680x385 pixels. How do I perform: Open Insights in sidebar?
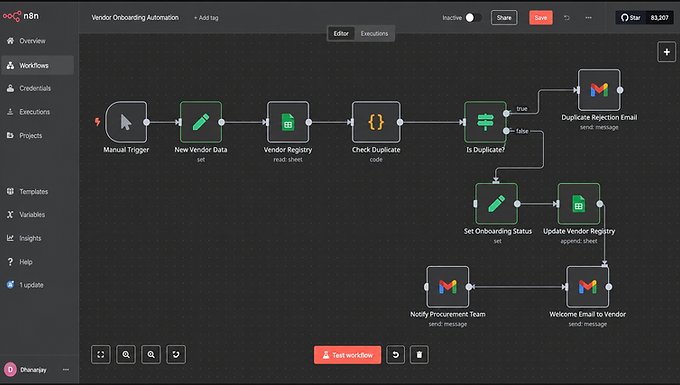coord(37,238)
